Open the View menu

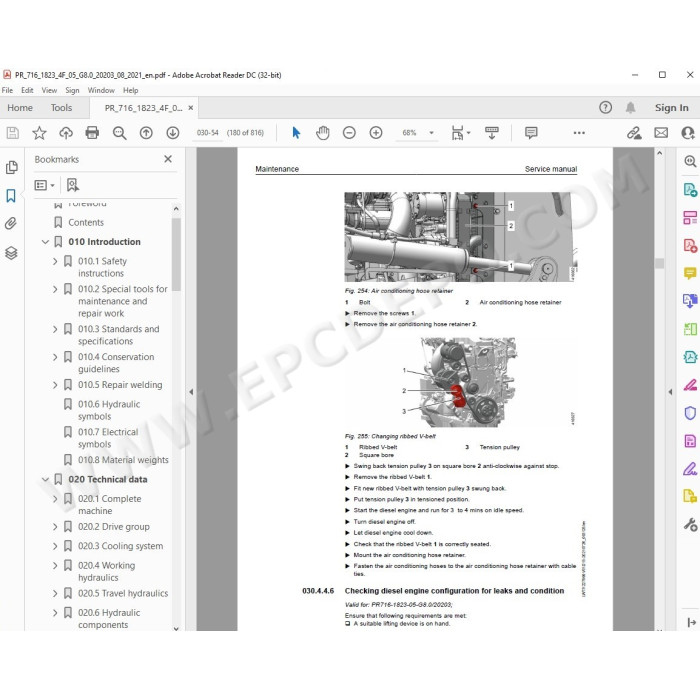49,90
